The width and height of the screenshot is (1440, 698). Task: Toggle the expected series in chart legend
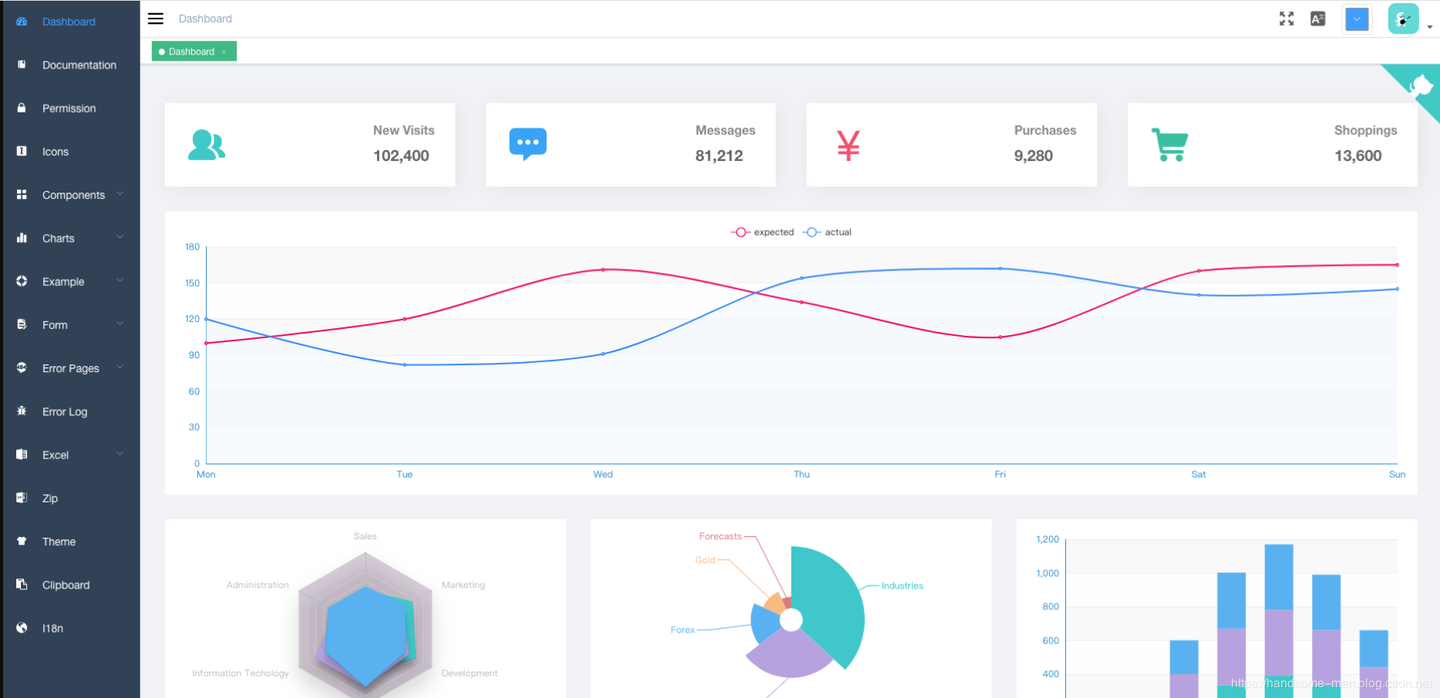pyautogui.click(x=762, y=232)
